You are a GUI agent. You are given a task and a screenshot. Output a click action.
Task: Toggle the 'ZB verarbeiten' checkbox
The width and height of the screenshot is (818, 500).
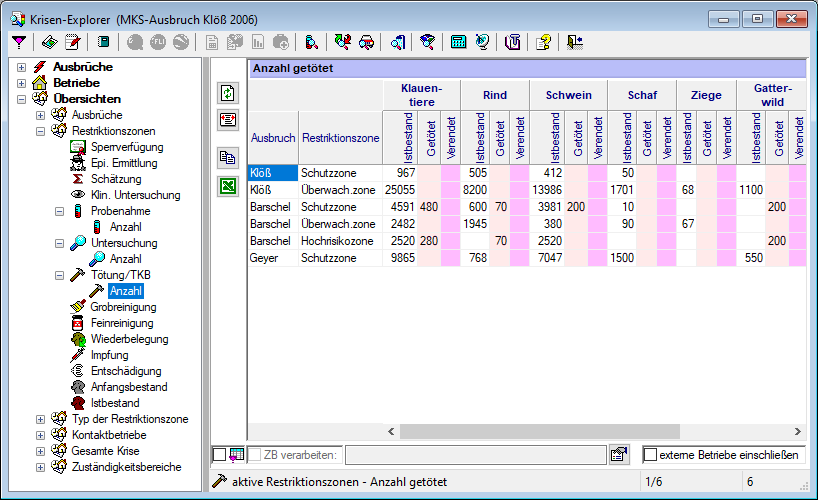pyautogui.click(x=255, y=455)
